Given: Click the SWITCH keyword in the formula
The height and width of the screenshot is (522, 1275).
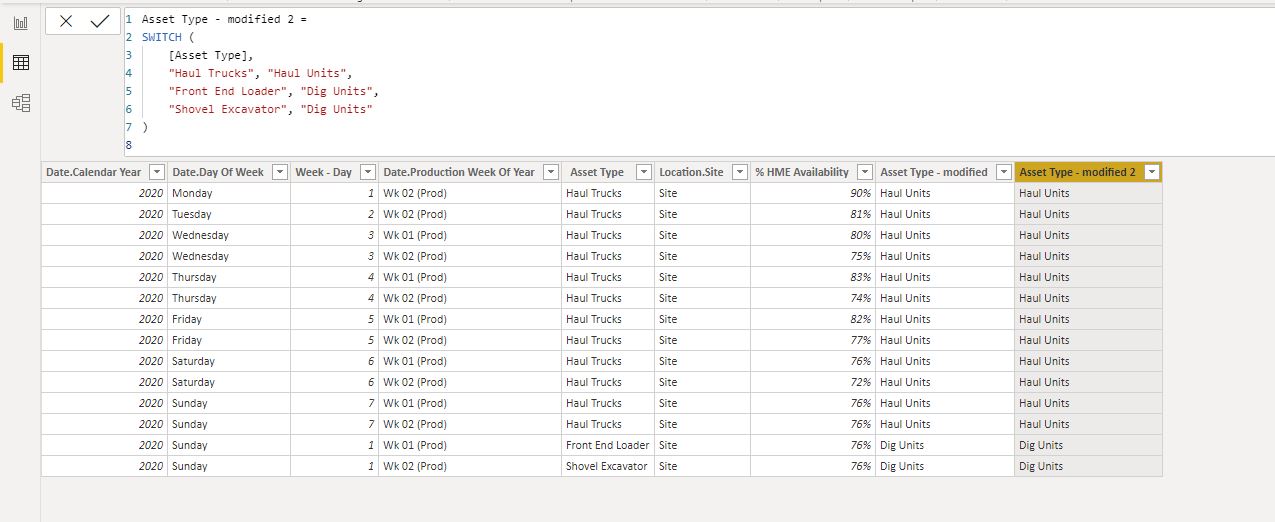Looking at the screenshot, I should coord(162,37).
